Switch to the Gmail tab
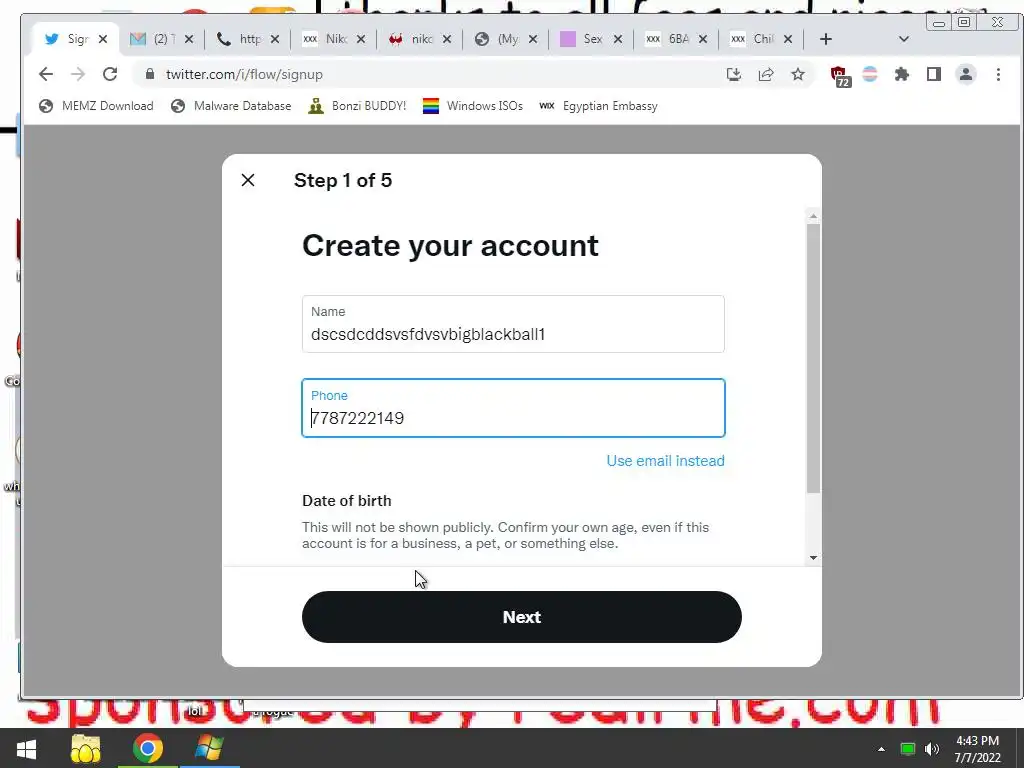 coord(161,39)
